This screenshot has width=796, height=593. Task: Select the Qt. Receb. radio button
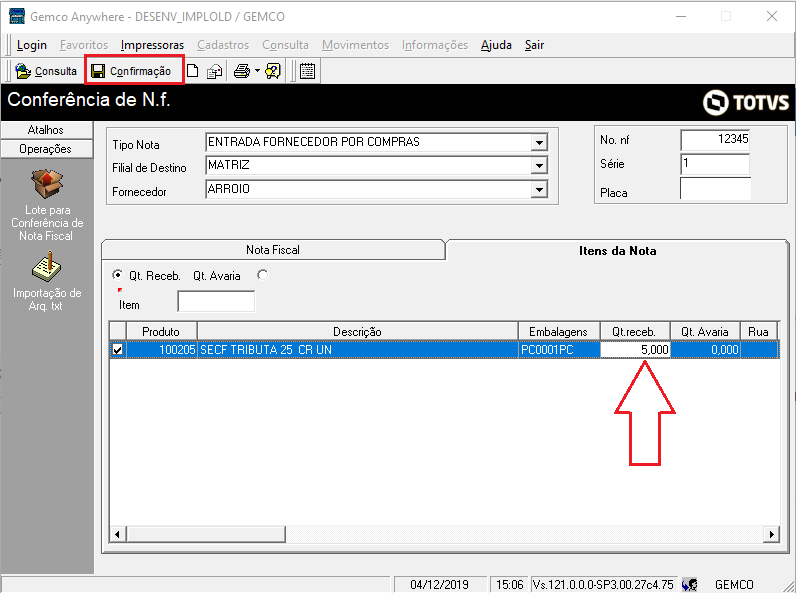[117, 275]
